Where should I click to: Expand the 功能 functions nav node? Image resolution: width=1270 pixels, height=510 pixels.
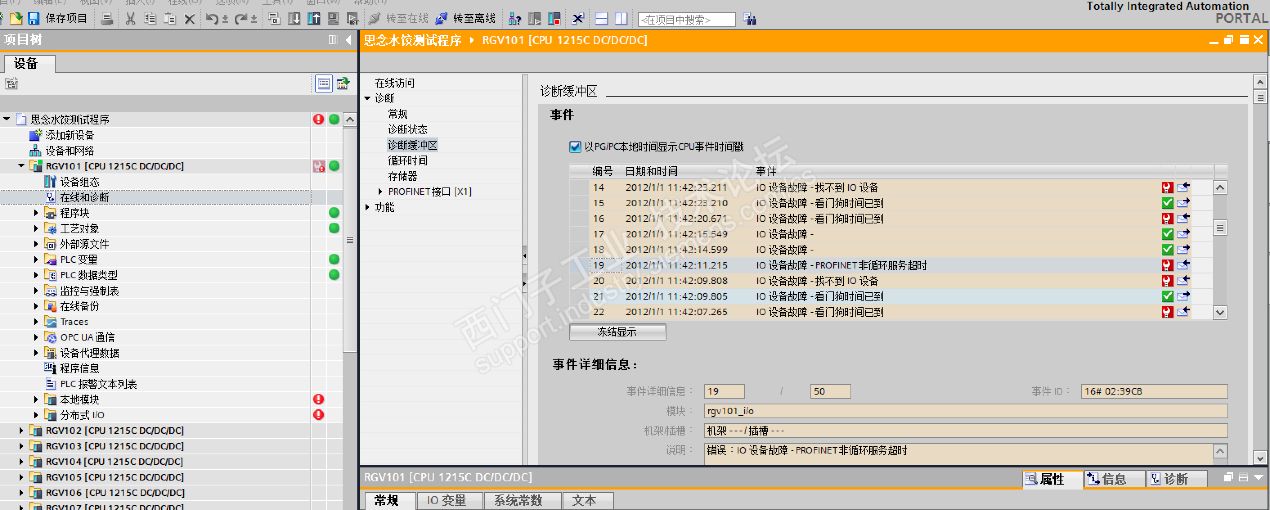click(367, 207)
